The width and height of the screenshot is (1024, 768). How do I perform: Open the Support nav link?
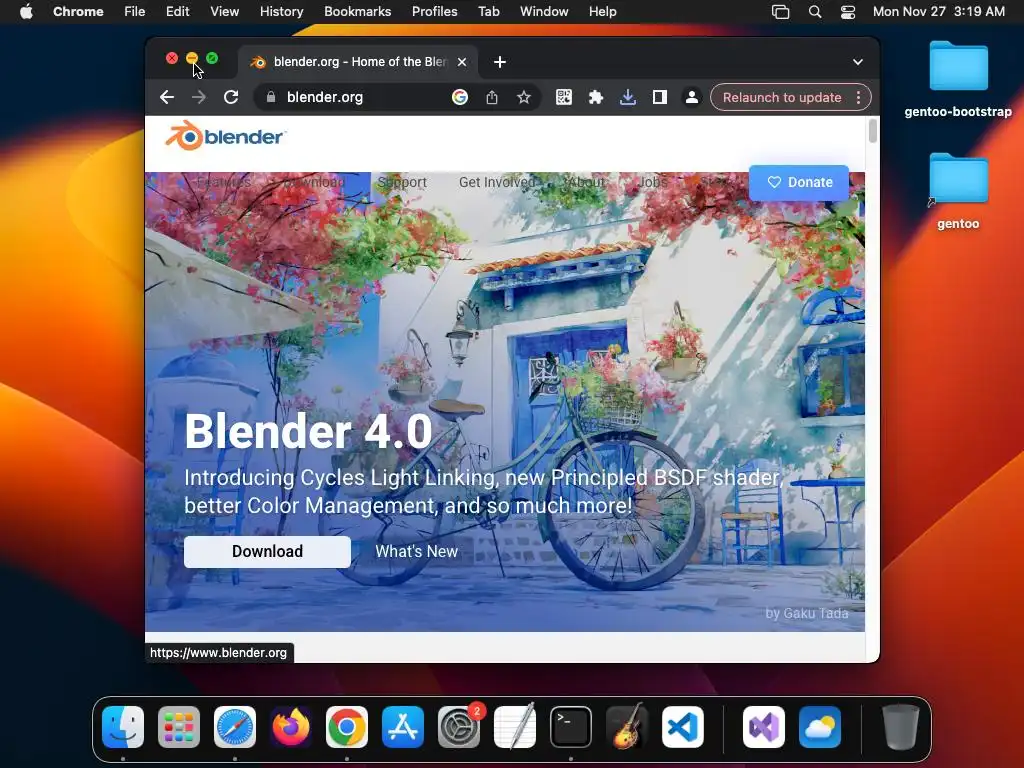[402, 182]
